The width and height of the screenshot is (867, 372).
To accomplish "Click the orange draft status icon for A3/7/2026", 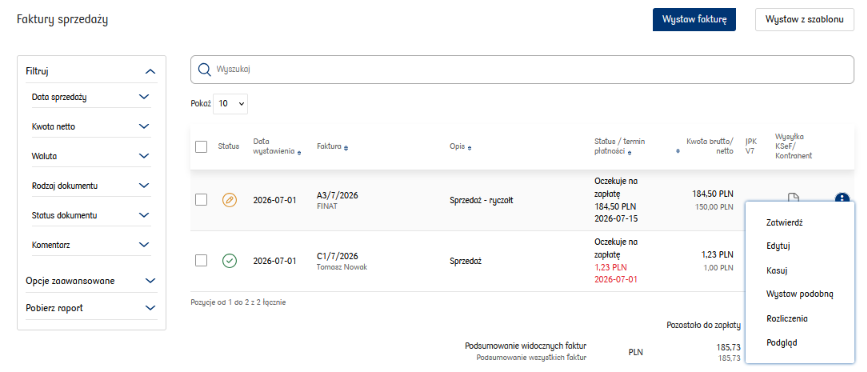I will point(229,200).
